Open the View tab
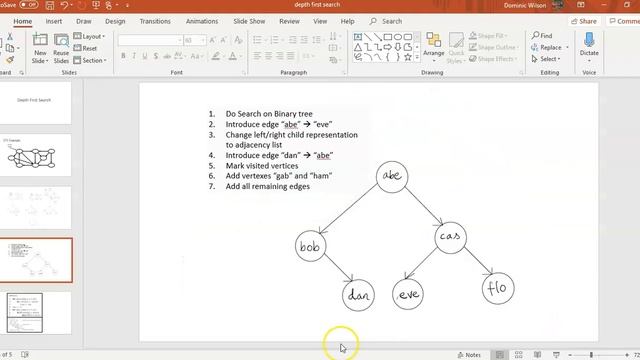 point(320,21)
